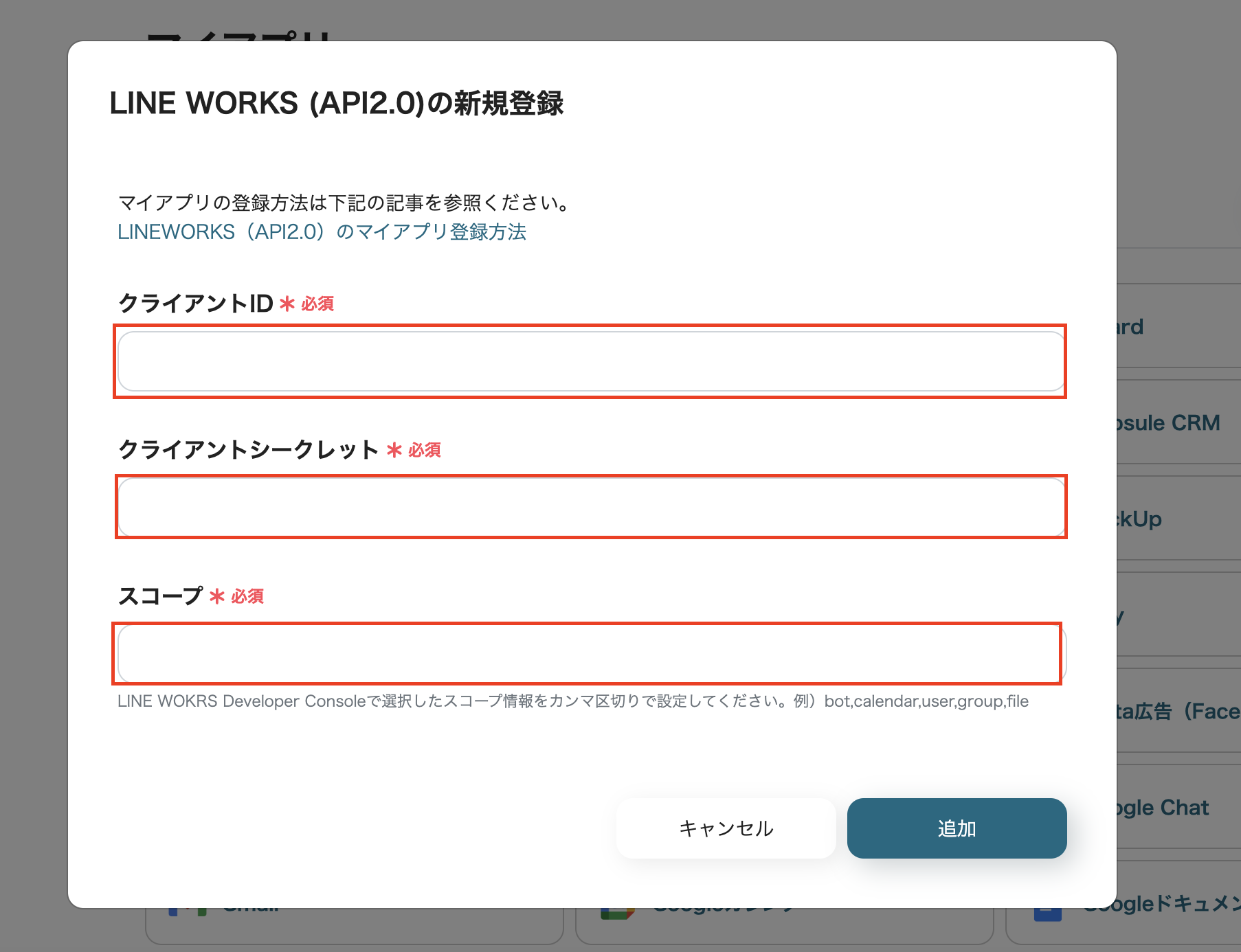
Task: Click the クライアントシークレット field label
Action: (x=248, y=450)
